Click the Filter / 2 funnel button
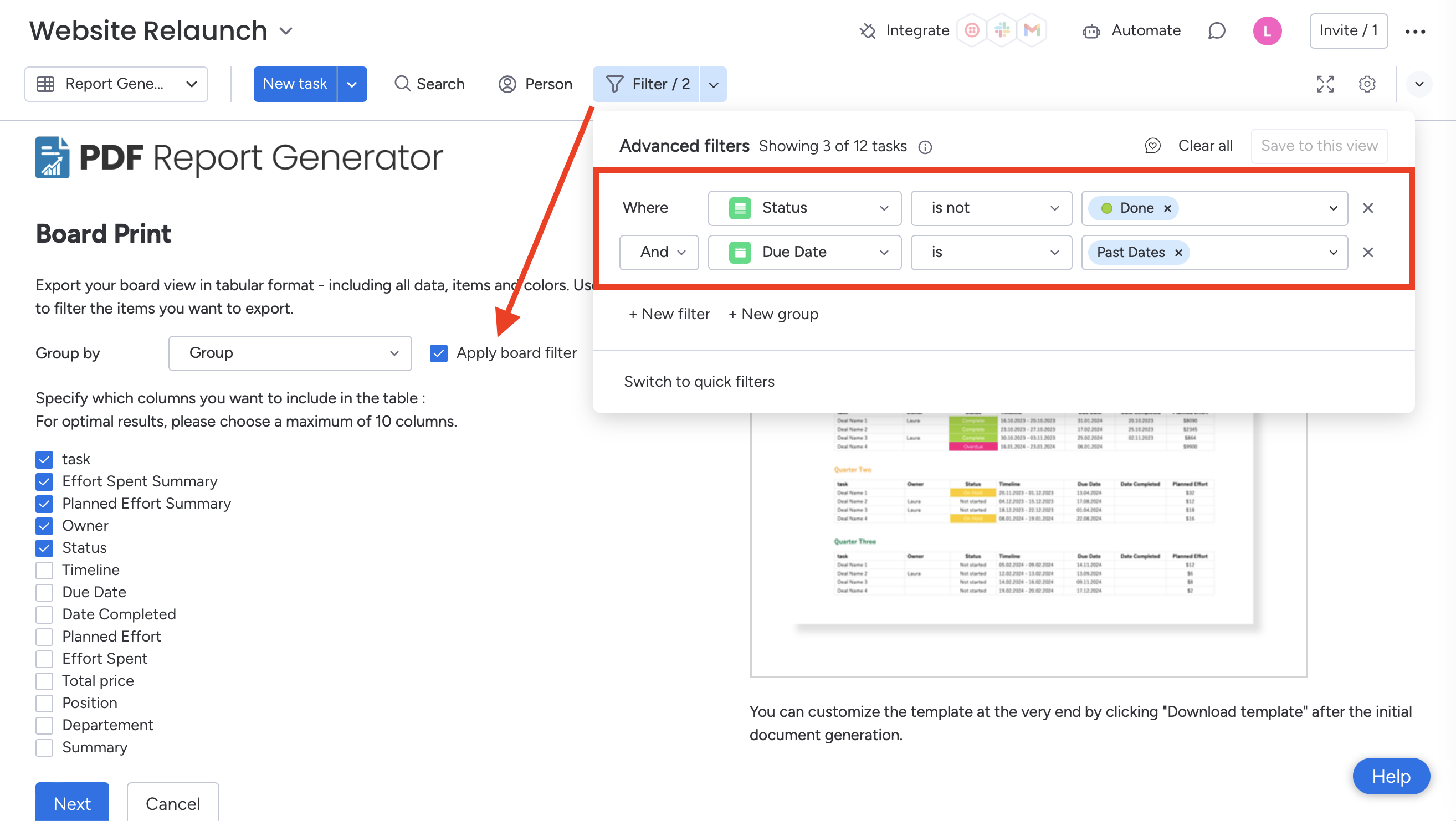This screenshot has width=1456, height=821. tap(647, 84)
